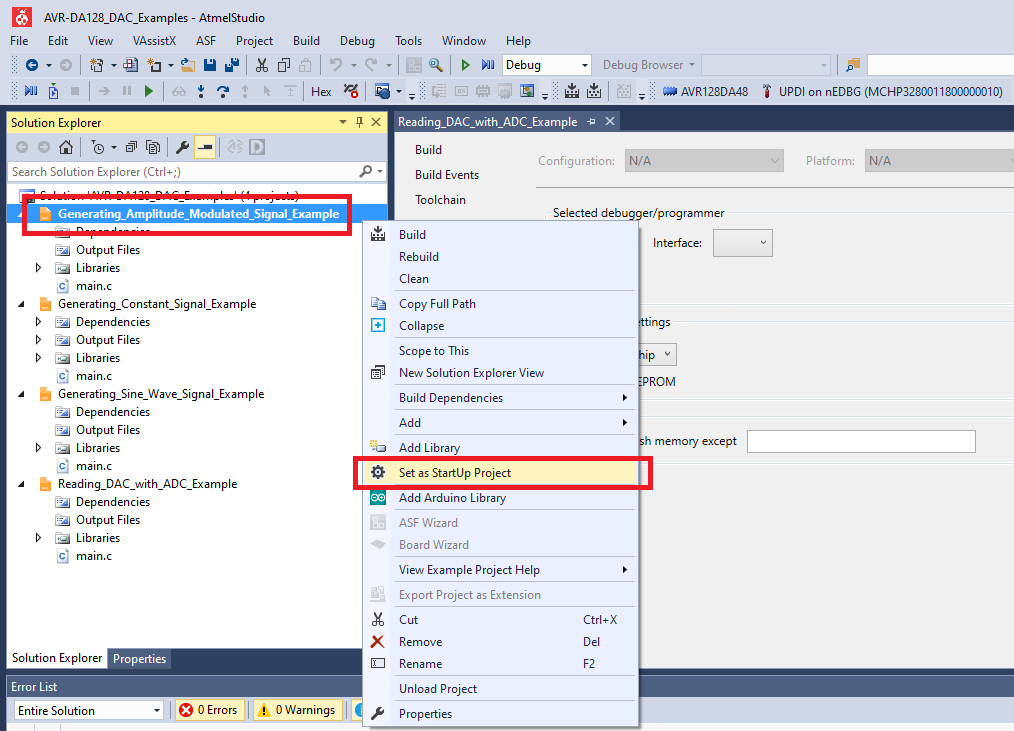
Task: Click AVR128DA48 device chip button
Action: [706, 92]
